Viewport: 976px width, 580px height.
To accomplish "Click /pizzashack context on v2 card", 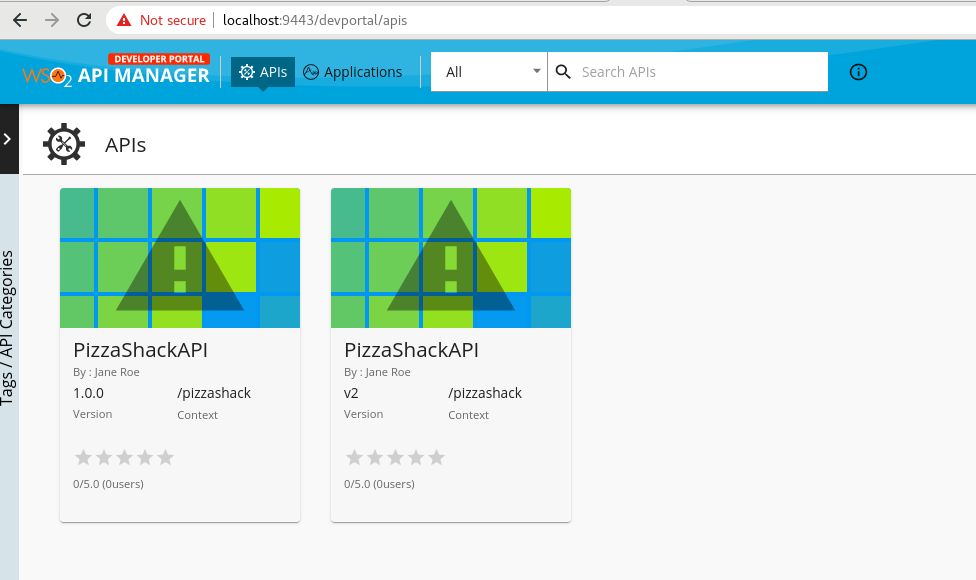I will pyautogui.click(x=485, y=393).
